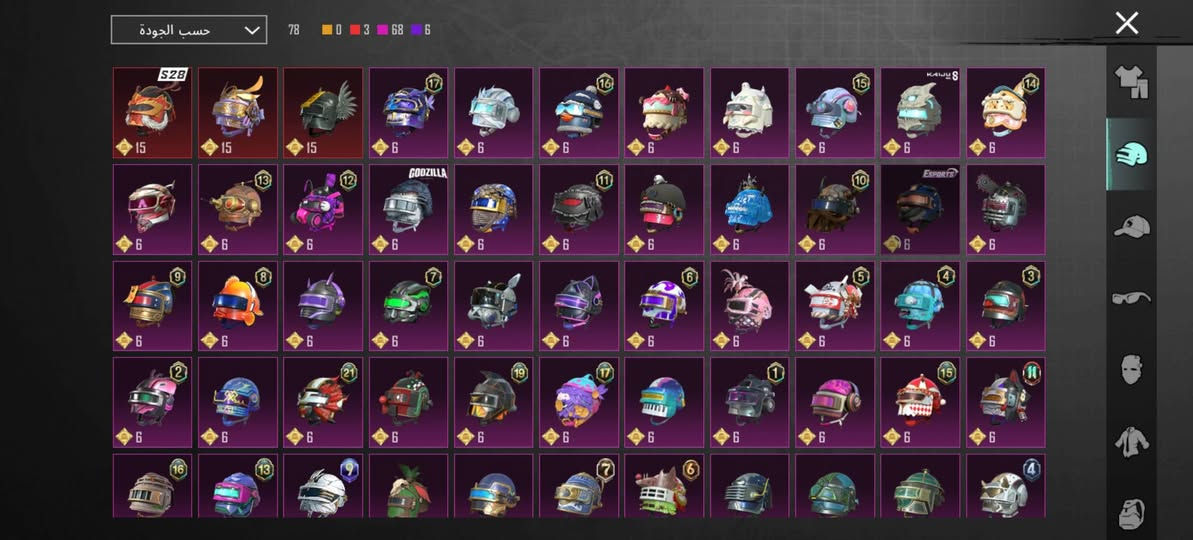Select the Godzilla helmet skin
Image resolution: width=1193 pixels, height=540 pixels.
pyautogui.click(x=408, y=209)
